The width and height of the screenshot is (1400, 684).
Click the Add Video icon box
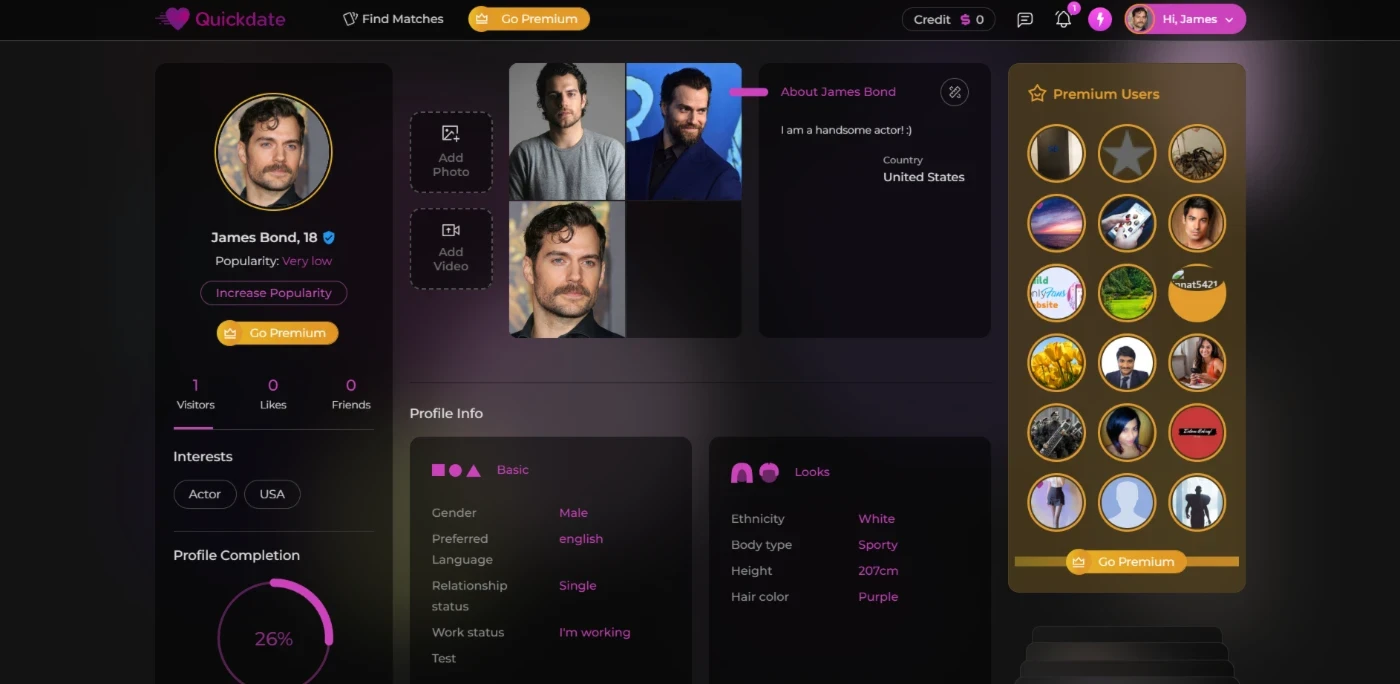point(451,248)
